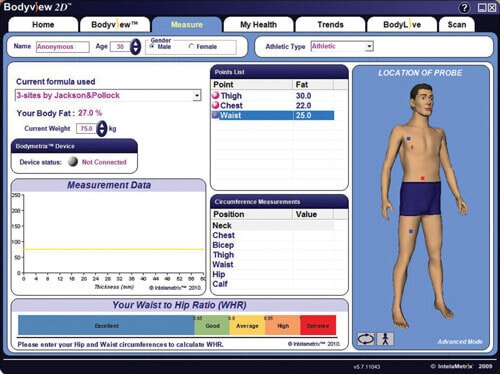Image resolution: width=500 pixels, height=374 pixels.
Task: Click the Excellent segment of WHR bar
Action: tap(106, 325)
